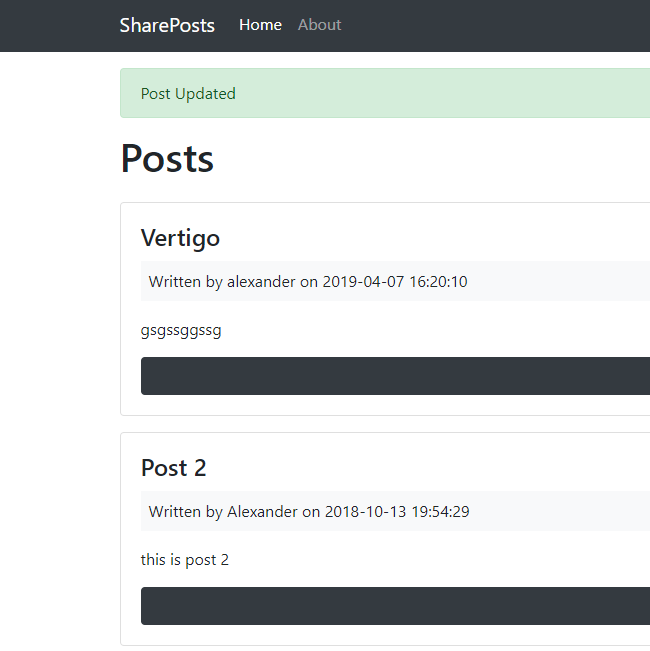Click the 'this is post 2' text
The width and height of the screenshot is (650, 651).
185,560
